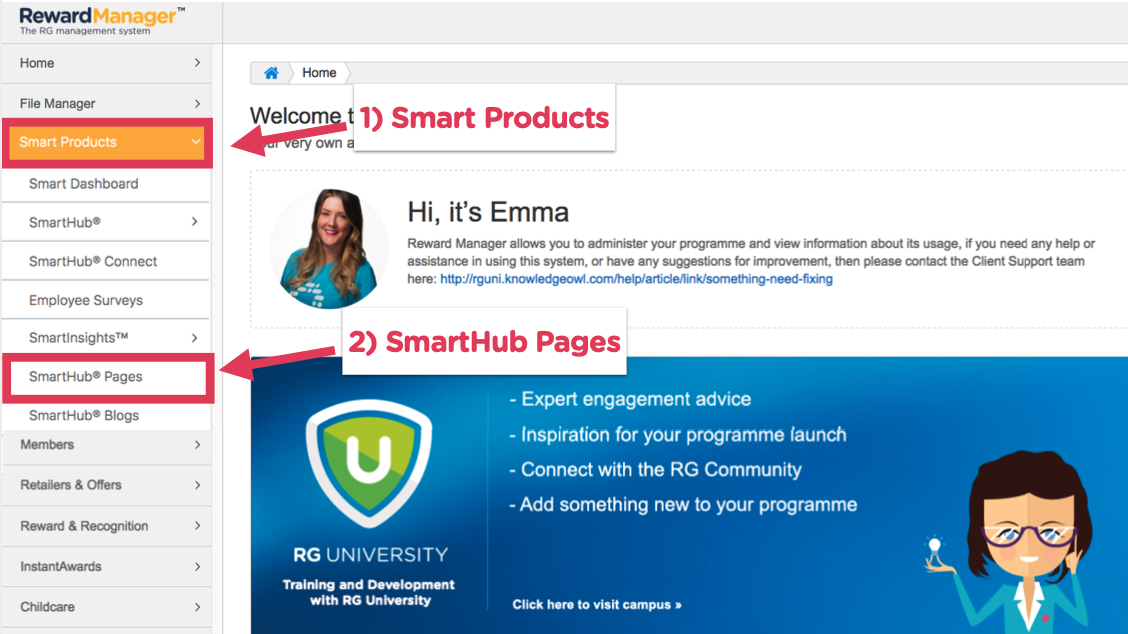The image size is (1128, 634).
Task: Expand the File Manager chevron
Action: point(197,104)
